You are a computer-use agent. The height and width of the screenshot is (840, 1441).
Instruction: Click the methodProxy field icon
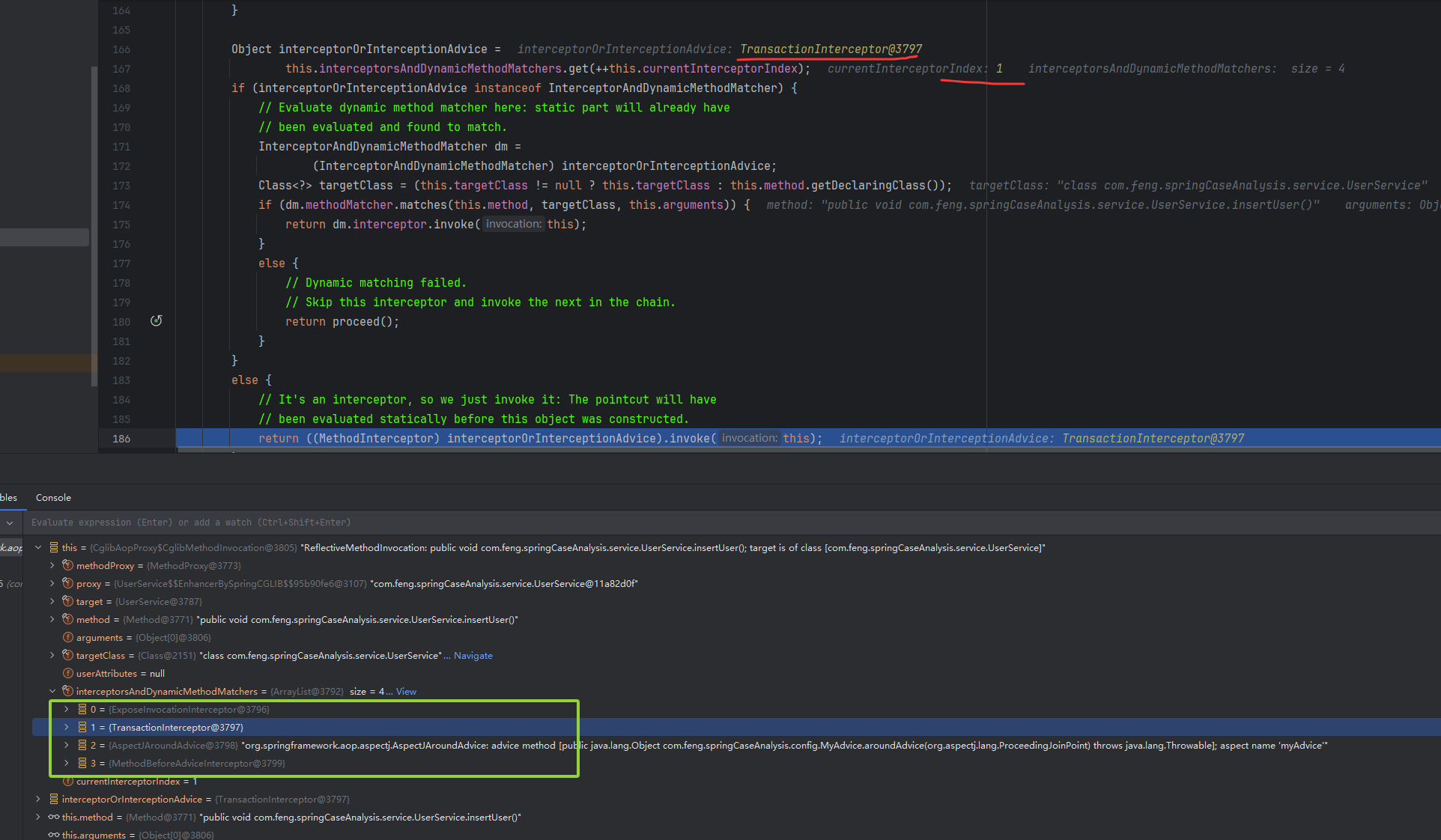(x=67, y=565)
